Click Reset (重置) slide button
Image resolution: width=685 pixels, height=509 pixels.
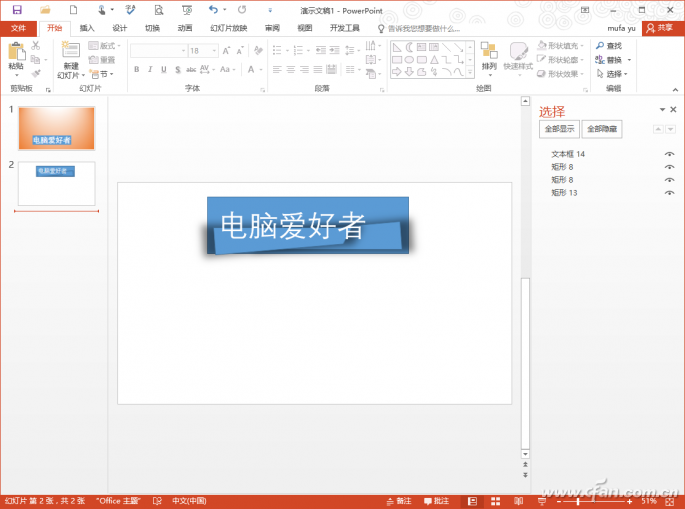102,60
